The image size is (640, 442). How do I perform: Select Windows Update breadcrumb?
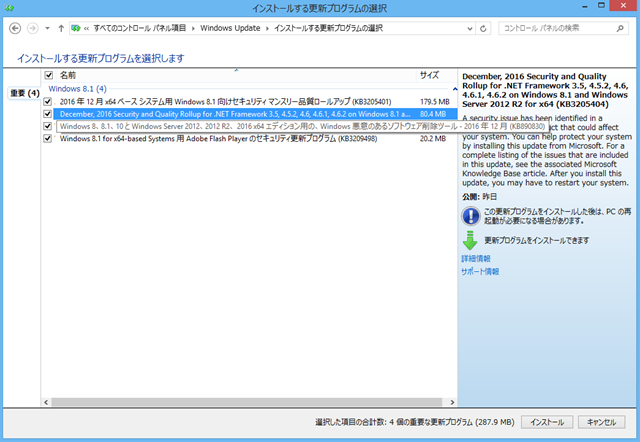point(230,28)
